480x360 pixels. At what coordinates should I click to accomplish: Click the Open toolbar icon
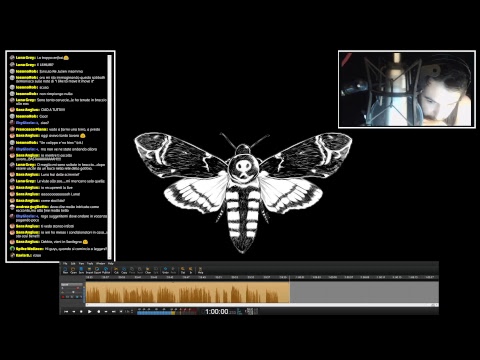(73, 270)
